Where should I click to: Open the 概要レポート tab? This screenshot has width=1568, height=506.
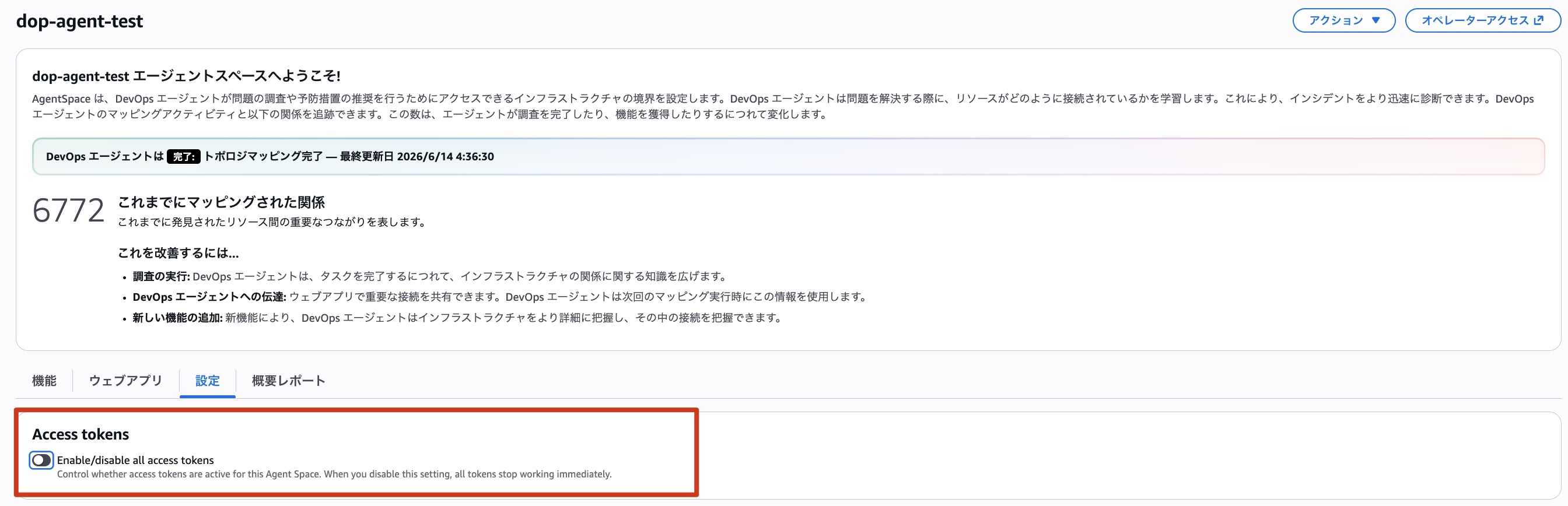[289, 381]
